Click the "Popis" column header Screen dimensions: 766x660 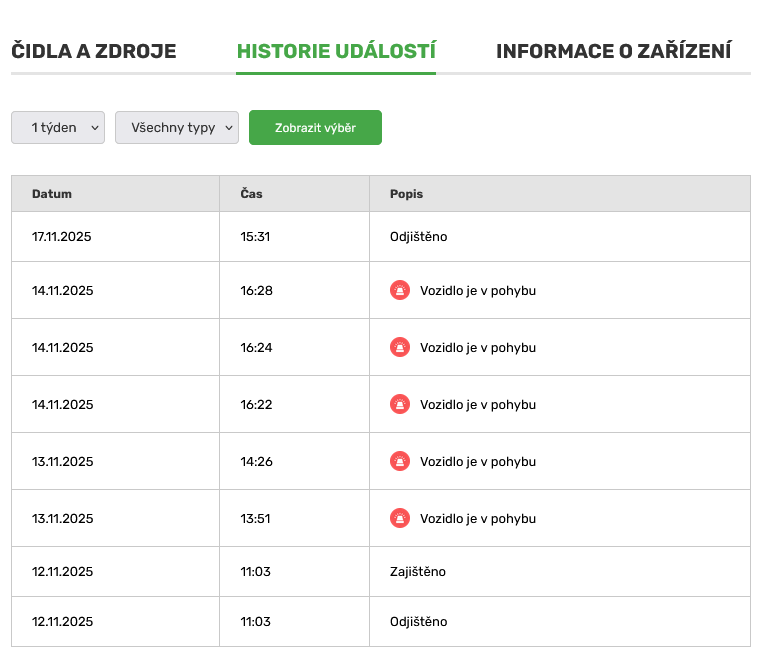(x=406, y=194)
